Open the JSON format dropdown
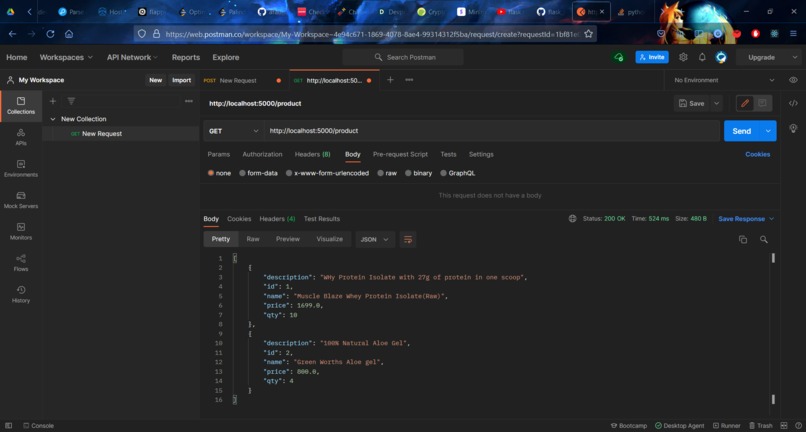Viewport: 806px width, 432px height. pyautogui.click(x=375, y=239)
